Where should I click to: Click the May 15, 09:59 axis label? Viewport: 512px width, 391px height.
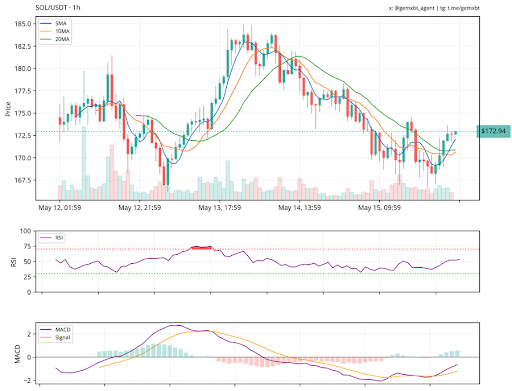(379, 208)
